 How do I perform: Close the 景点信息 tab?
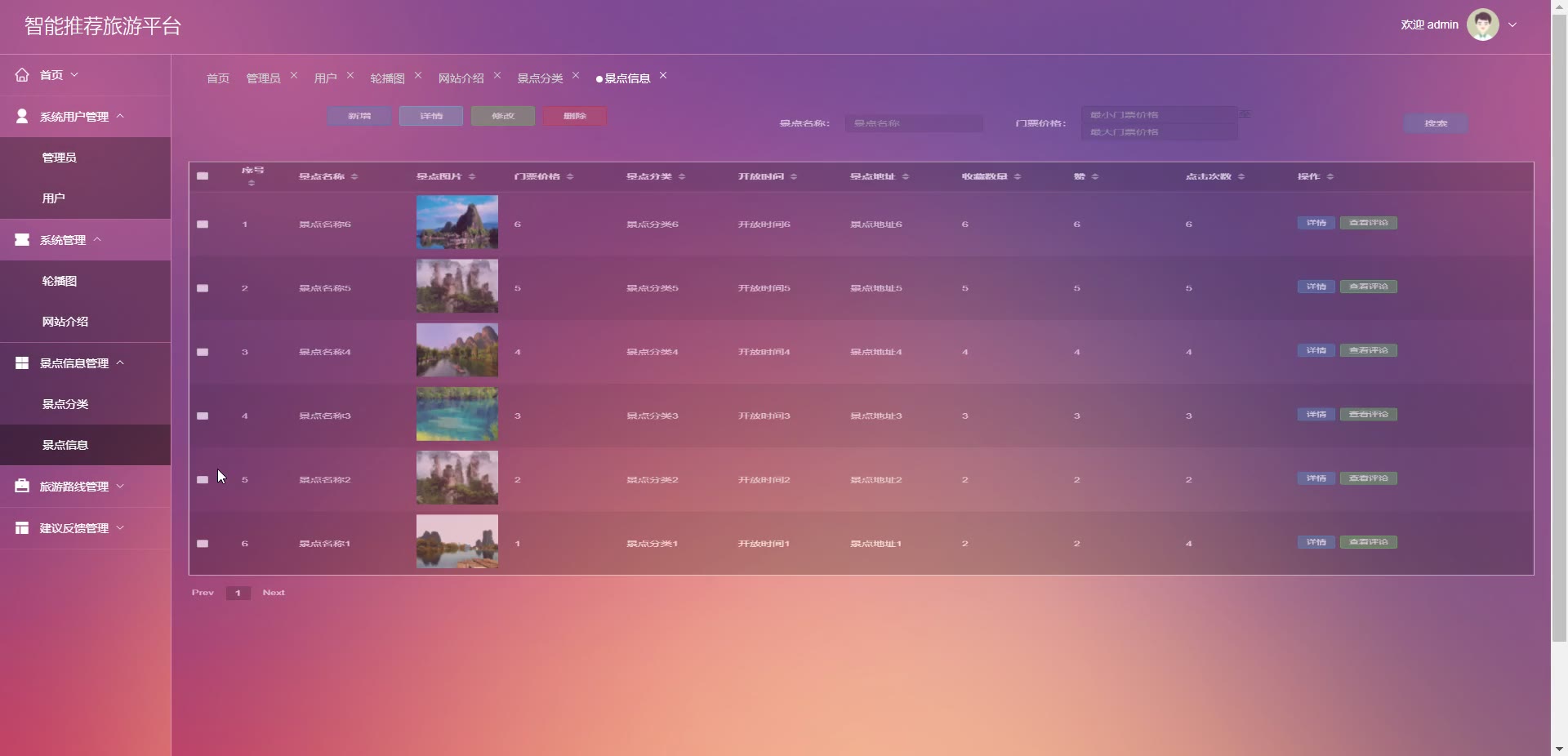click(x=663, y=75)
